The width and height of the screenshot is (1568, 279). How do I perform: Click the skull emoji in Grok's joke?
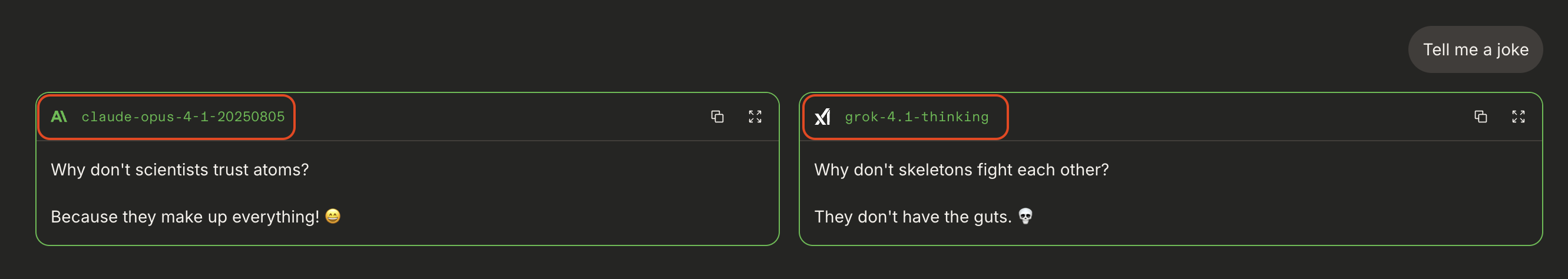[x=1025, y=217]
